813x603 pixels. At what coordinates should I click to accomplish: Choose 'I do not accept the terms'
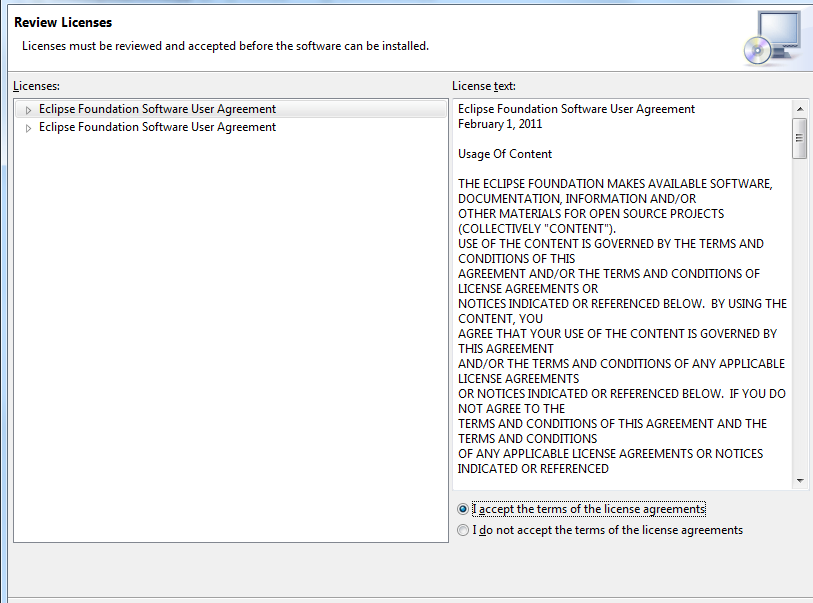462,530
